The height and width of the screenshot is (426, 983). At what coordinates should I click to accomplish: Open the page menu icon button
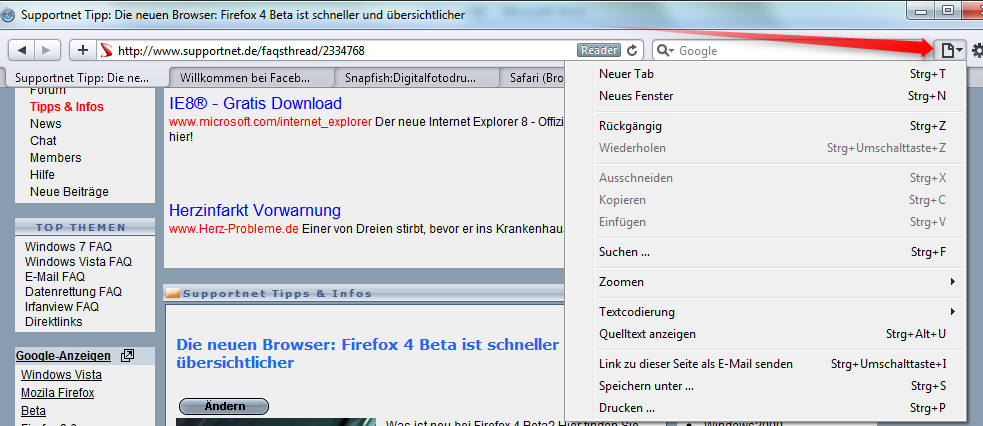949,50
